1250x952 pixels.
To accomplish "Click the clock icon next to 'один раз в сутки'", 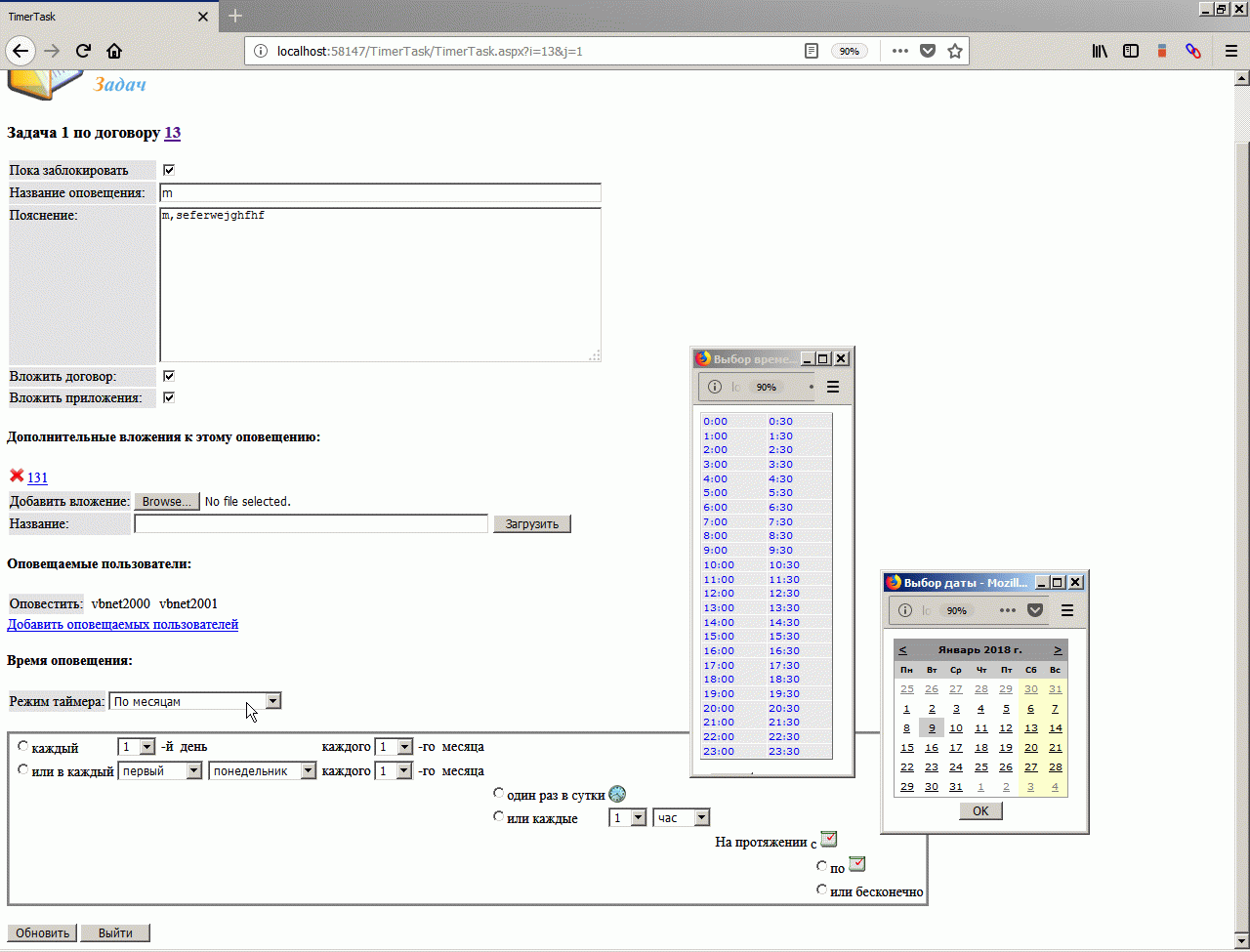I will tap(616, 794).
